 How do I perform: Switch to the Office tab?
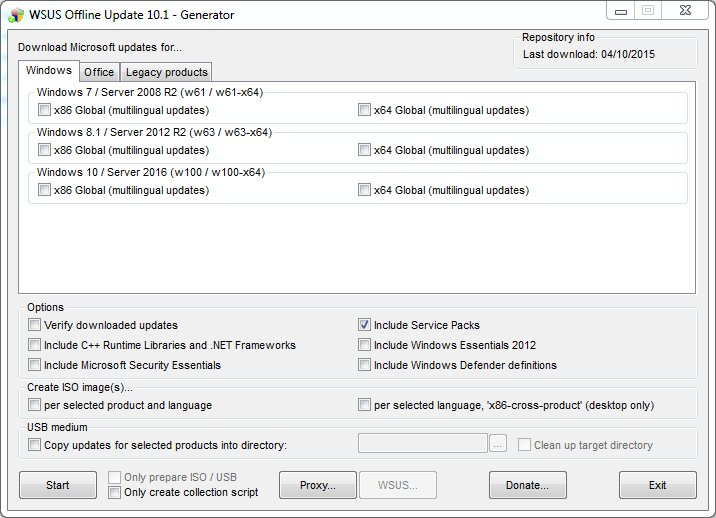99,72
